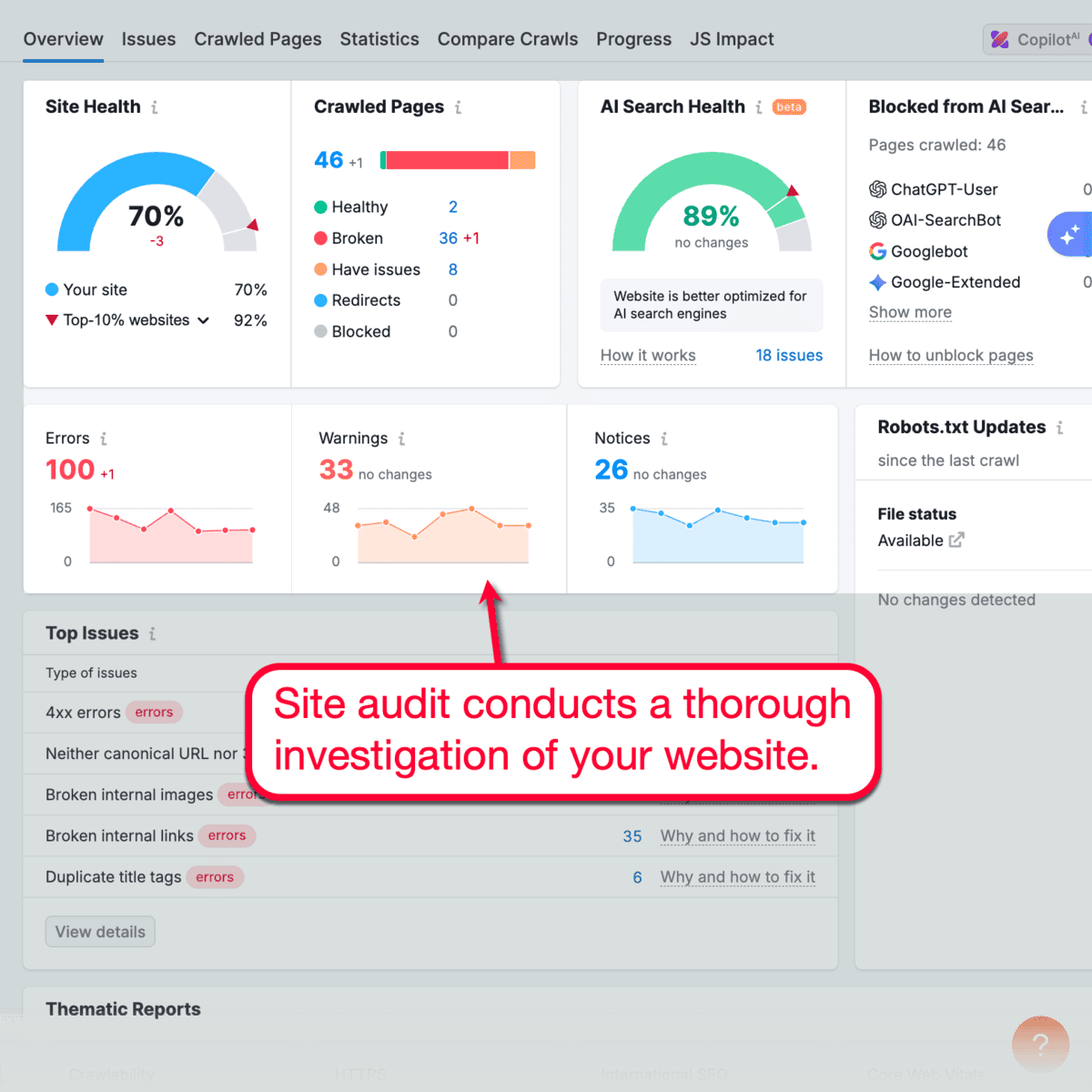This screenshot has width=1092, height=1092.
Task: Click the View details button
Action: pyautogui.click(x=100, y=931)
